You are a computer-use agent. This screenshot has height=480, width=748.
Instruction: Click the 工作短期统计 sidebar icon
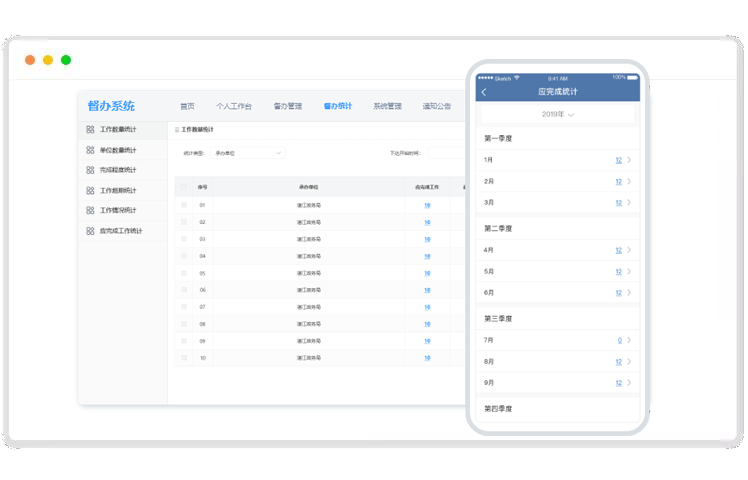pyautogui.click(x=90, y=190)
